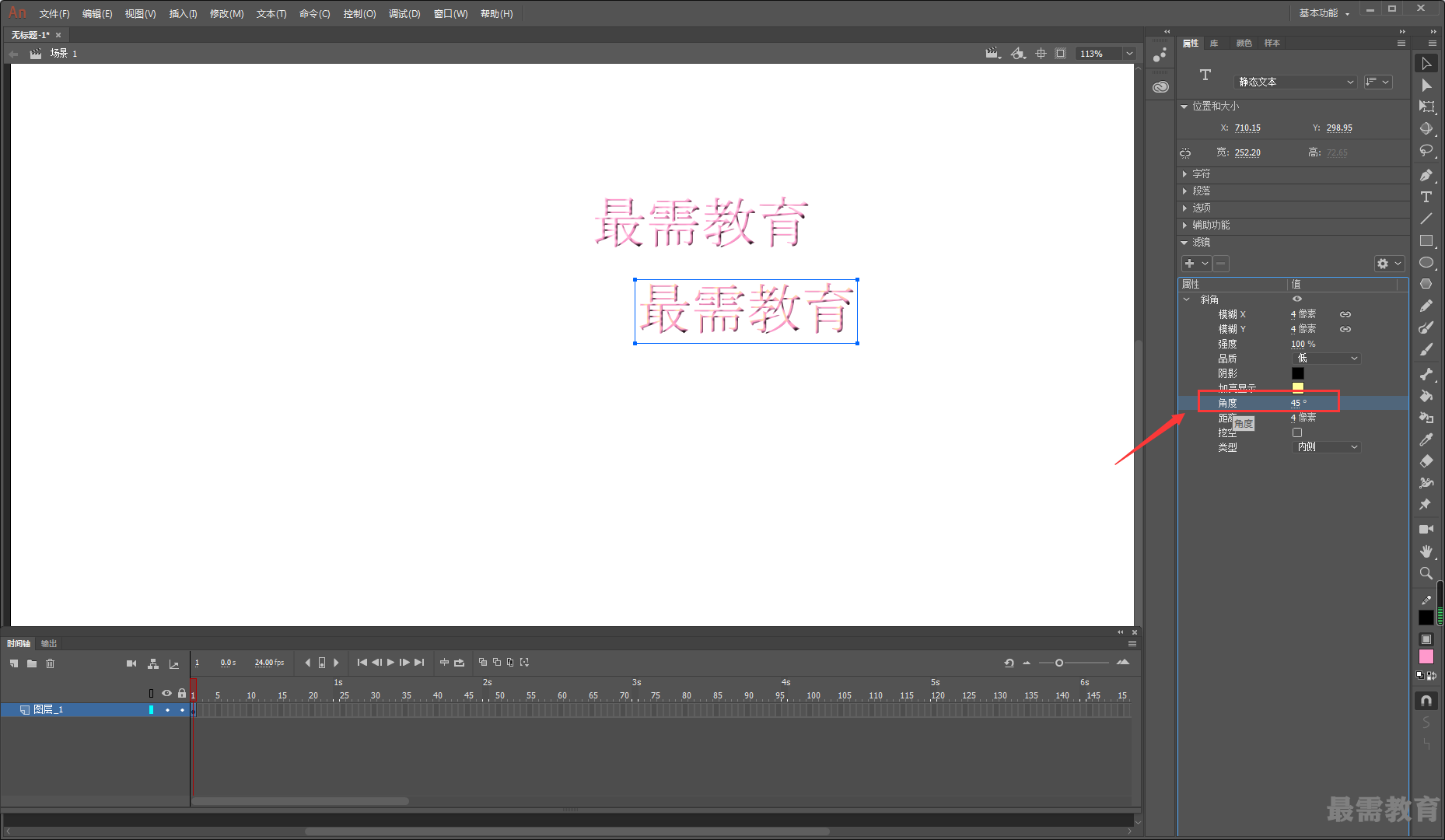
Task: Open the 品质 quality dropdown
Action: click(x=1326, y=359)
